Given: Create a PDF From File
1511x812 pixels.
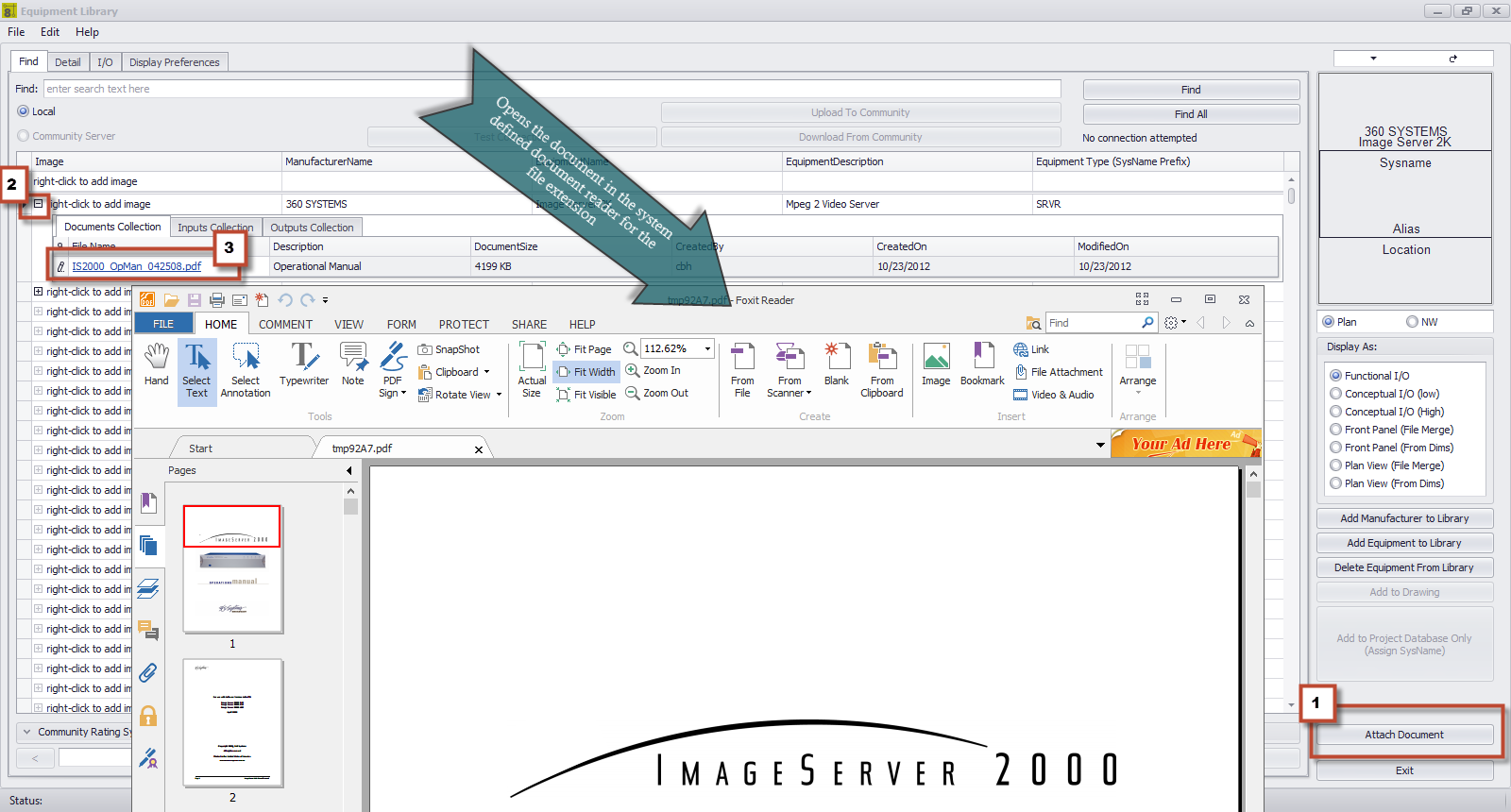Looking at the screenshot, I should coord(742,370).
